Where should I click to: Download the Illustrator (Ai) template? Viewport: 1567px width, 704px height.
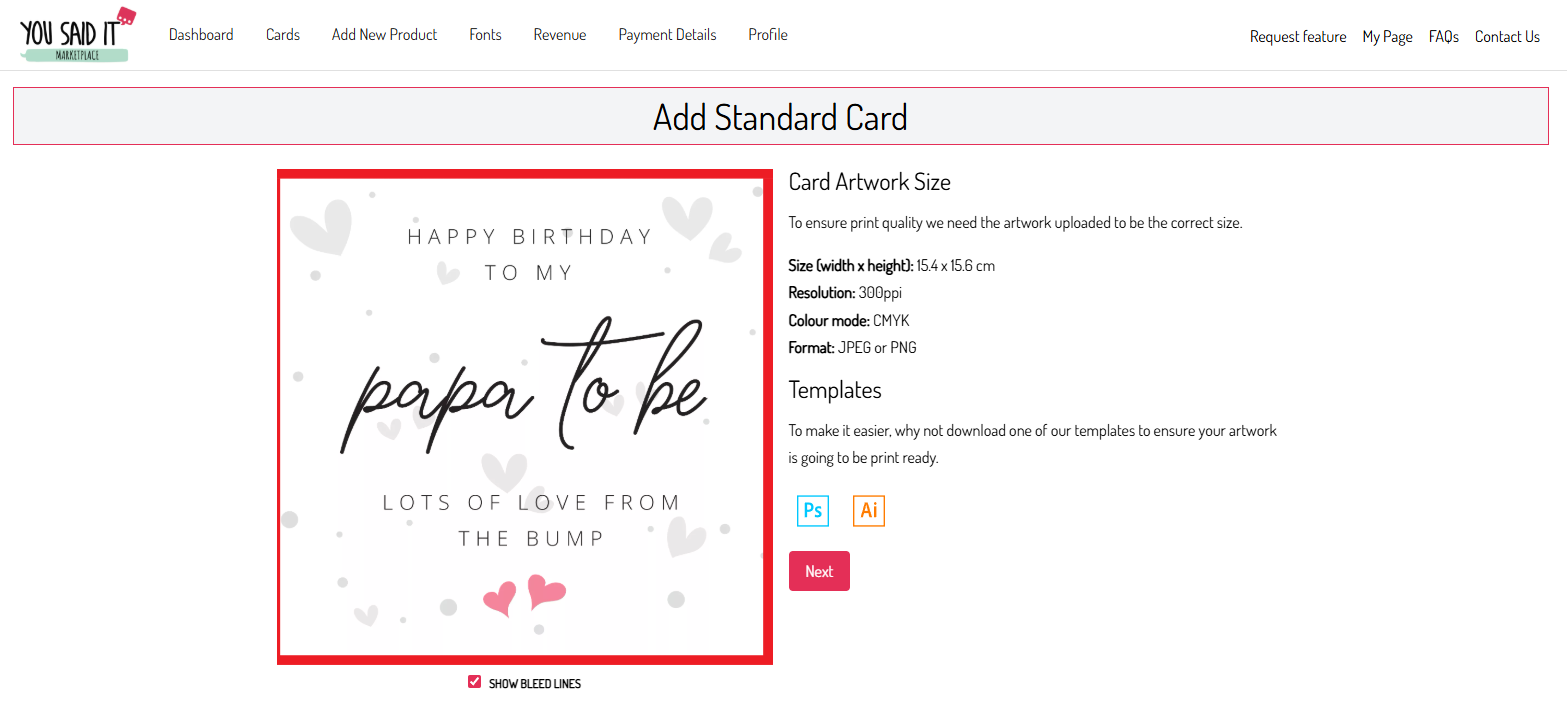tap(869, 510)
